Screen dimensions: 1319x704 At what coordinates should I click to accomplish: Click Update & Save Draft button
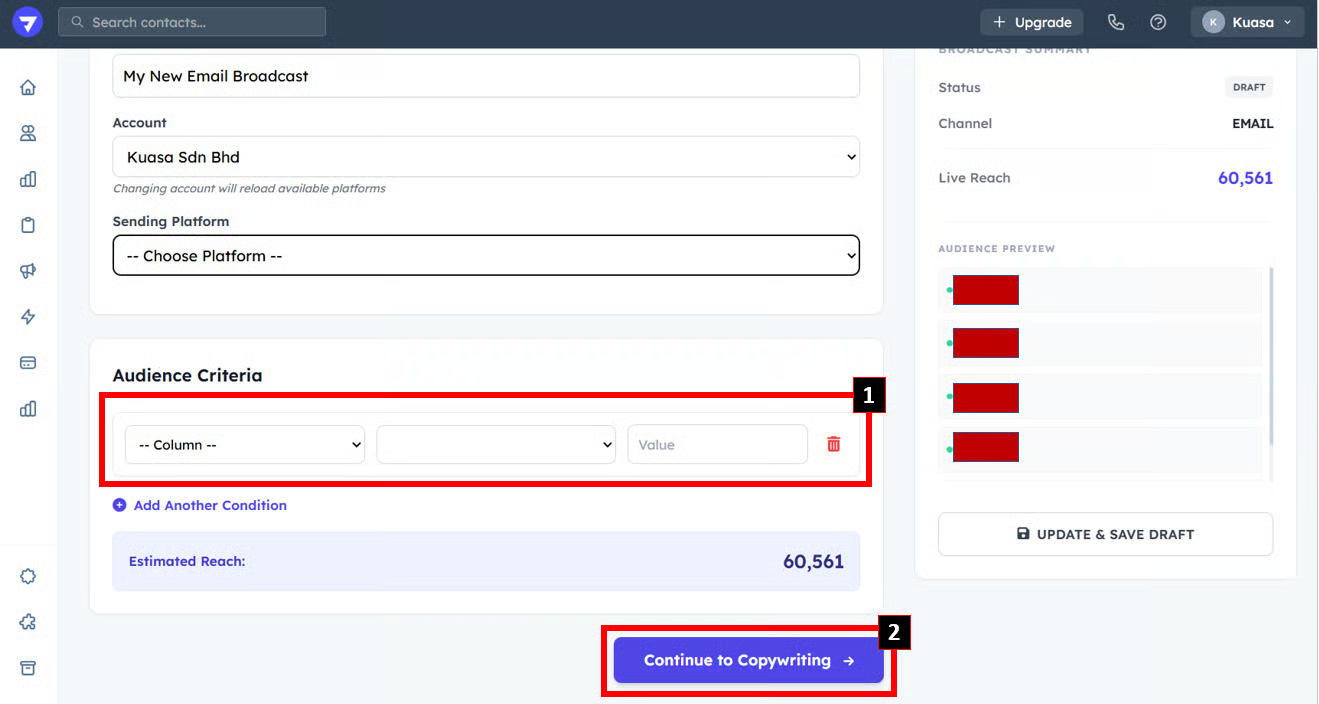(1105, 534)
